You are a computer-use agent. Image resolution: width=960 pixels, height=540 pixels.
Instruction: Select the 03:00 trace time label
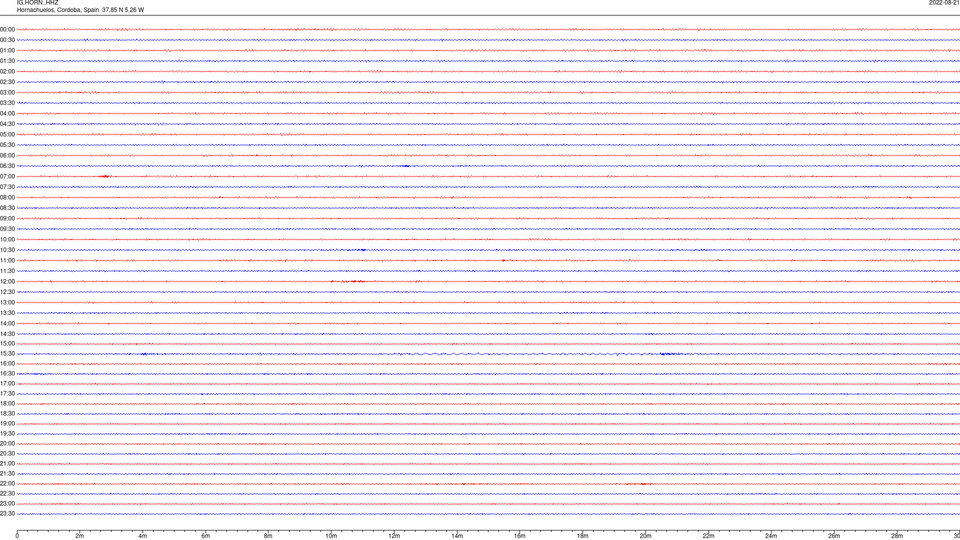(7, 92)
